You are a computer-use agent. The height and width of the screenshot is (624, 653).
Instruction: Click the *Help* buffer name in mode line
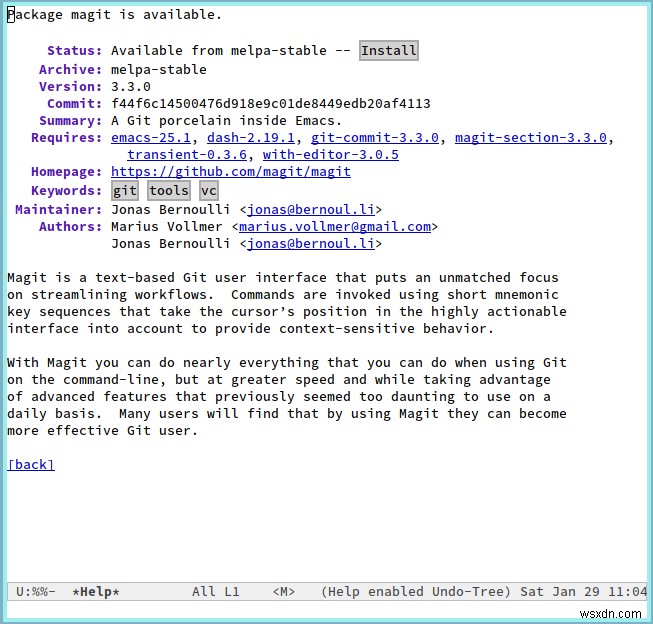tap(96, 592)
